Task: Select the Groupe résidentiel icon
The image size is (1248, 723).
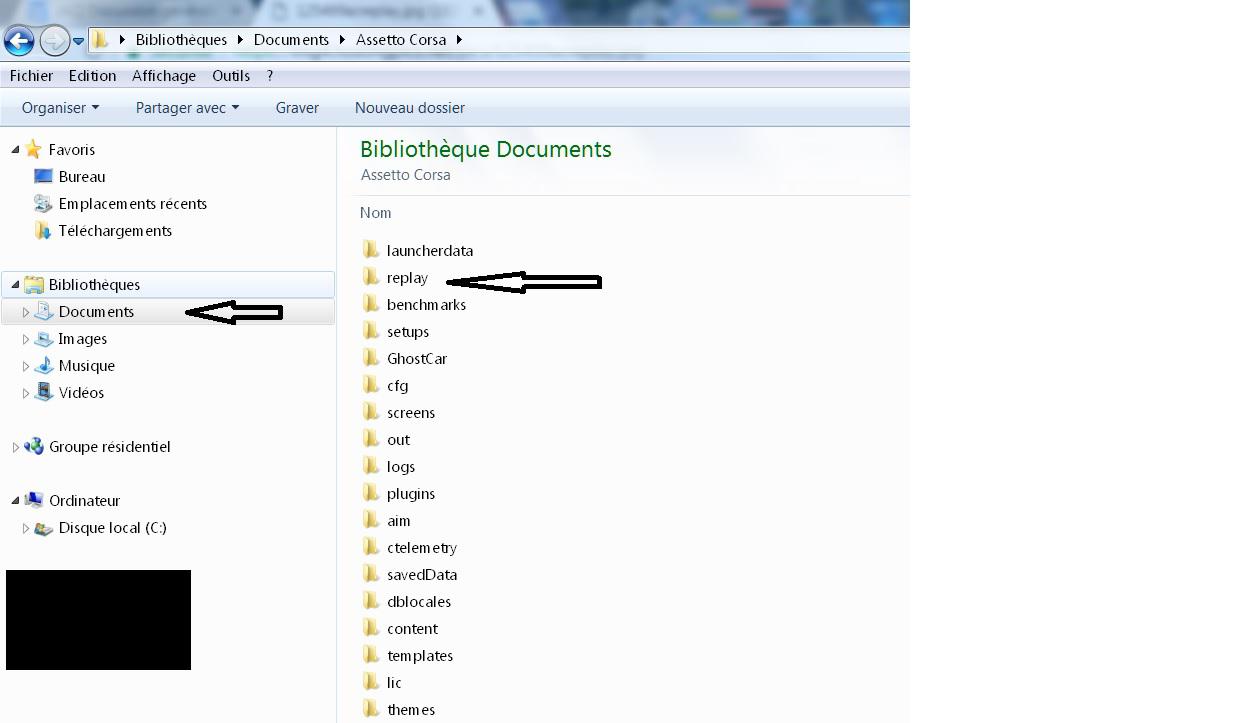Action: (x=34, y=447)
